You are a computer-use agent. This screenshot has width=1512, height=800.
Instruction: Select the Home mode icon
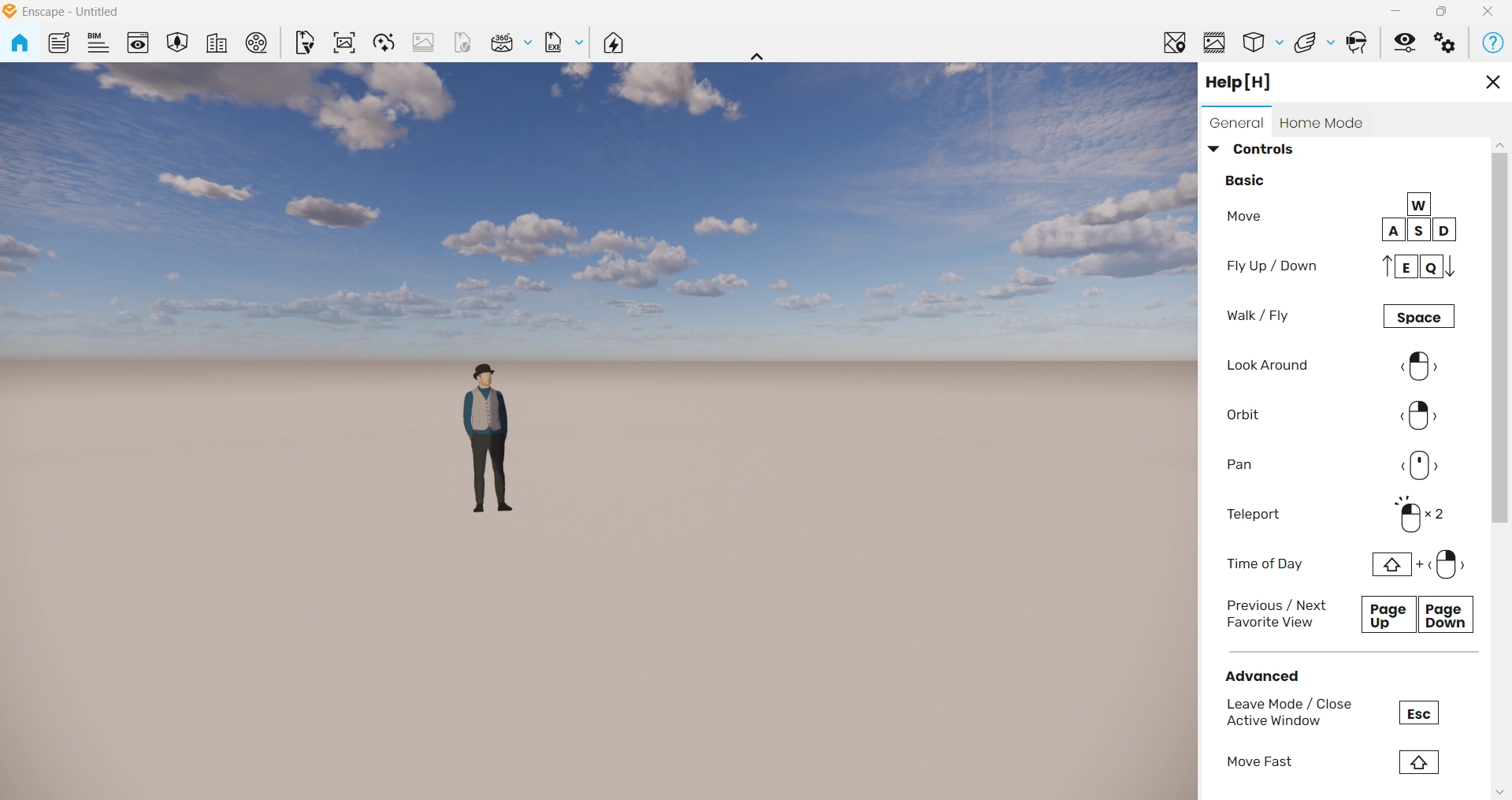tap(20, 43)
